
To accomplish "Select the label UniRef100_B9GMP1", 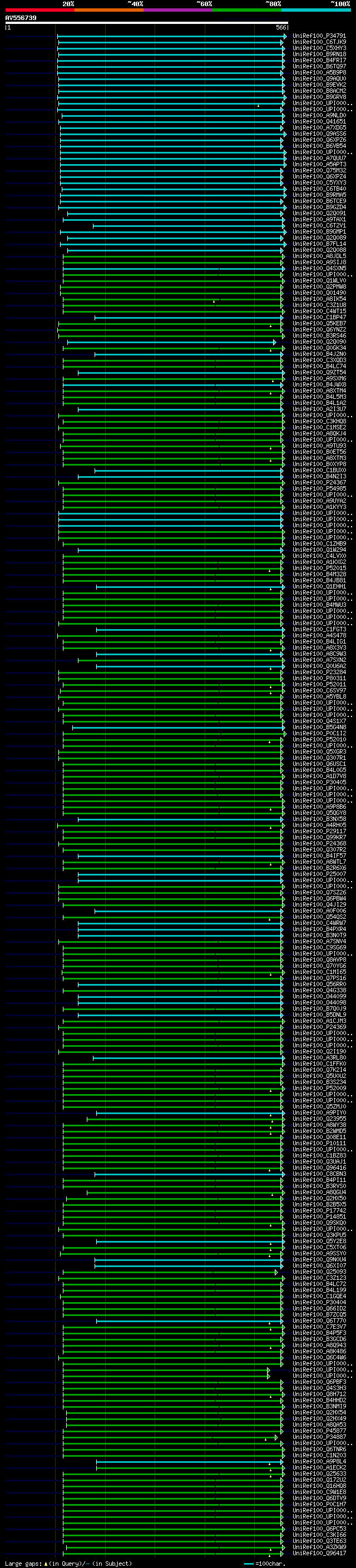I will (x=319, y=232).
